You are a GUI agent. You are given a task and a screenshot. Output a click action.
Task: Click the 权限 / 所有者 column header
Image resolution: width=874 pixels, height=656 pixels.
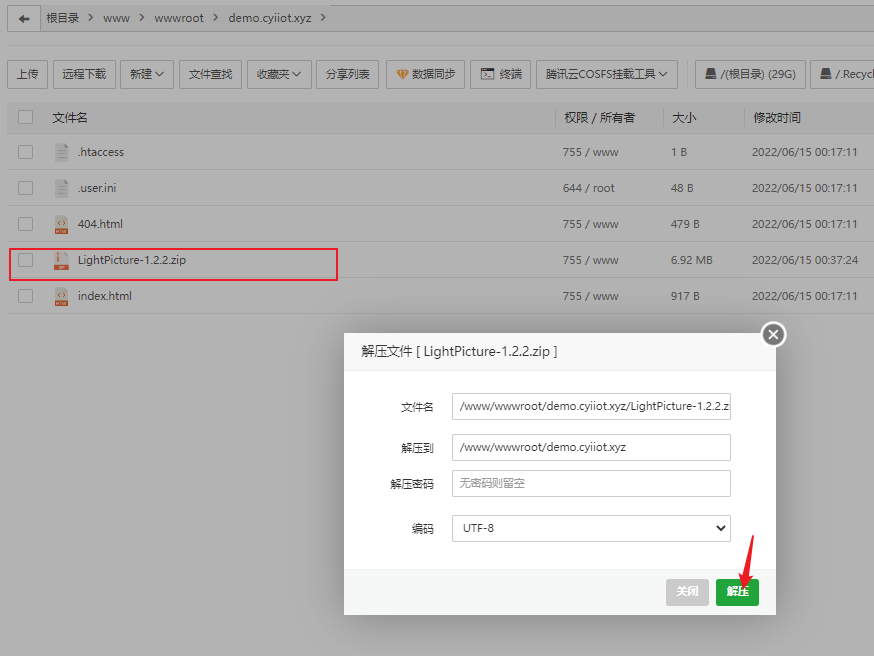coord(599,118)
